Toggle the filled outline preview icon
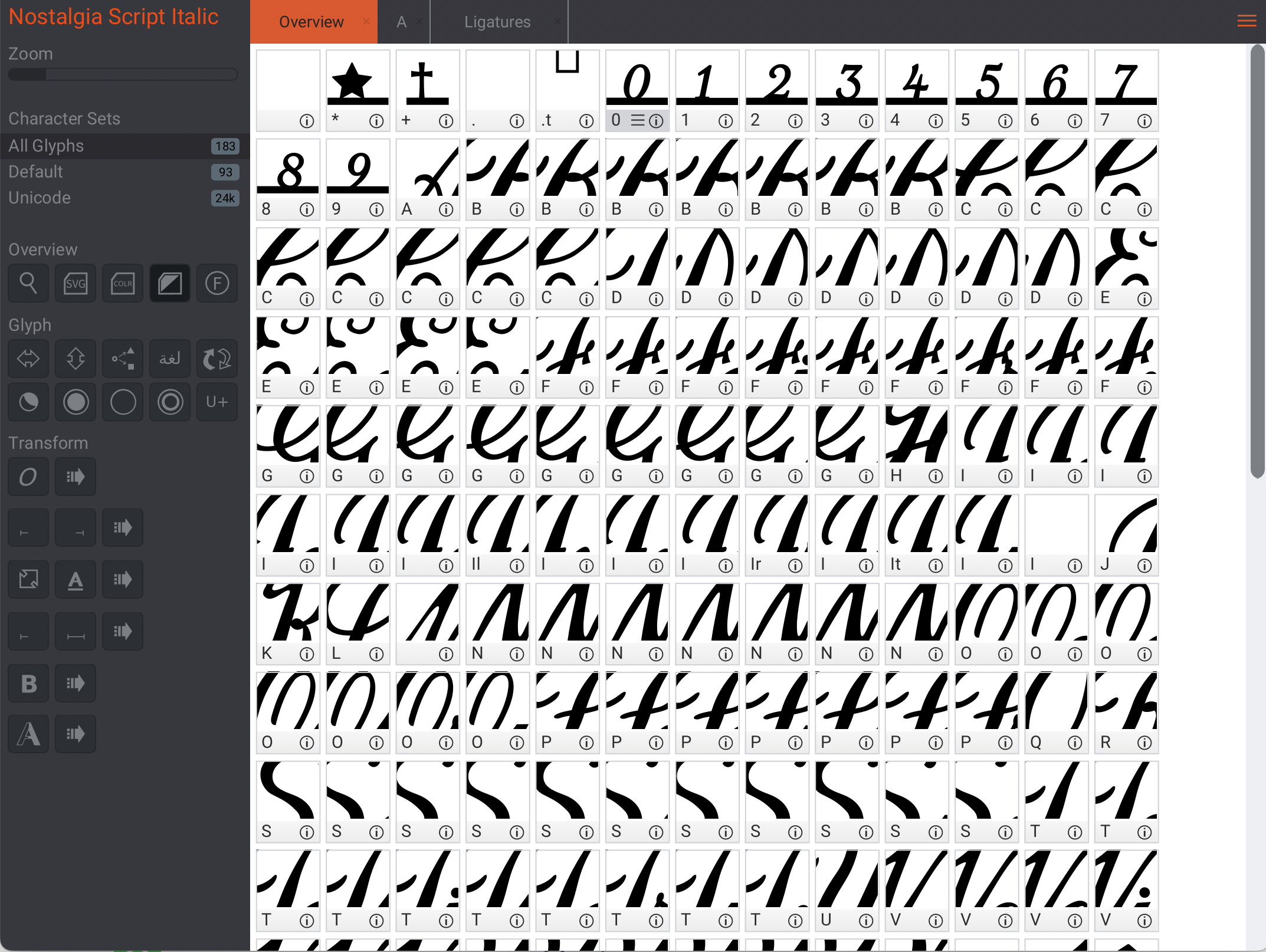 pos(170,283)
